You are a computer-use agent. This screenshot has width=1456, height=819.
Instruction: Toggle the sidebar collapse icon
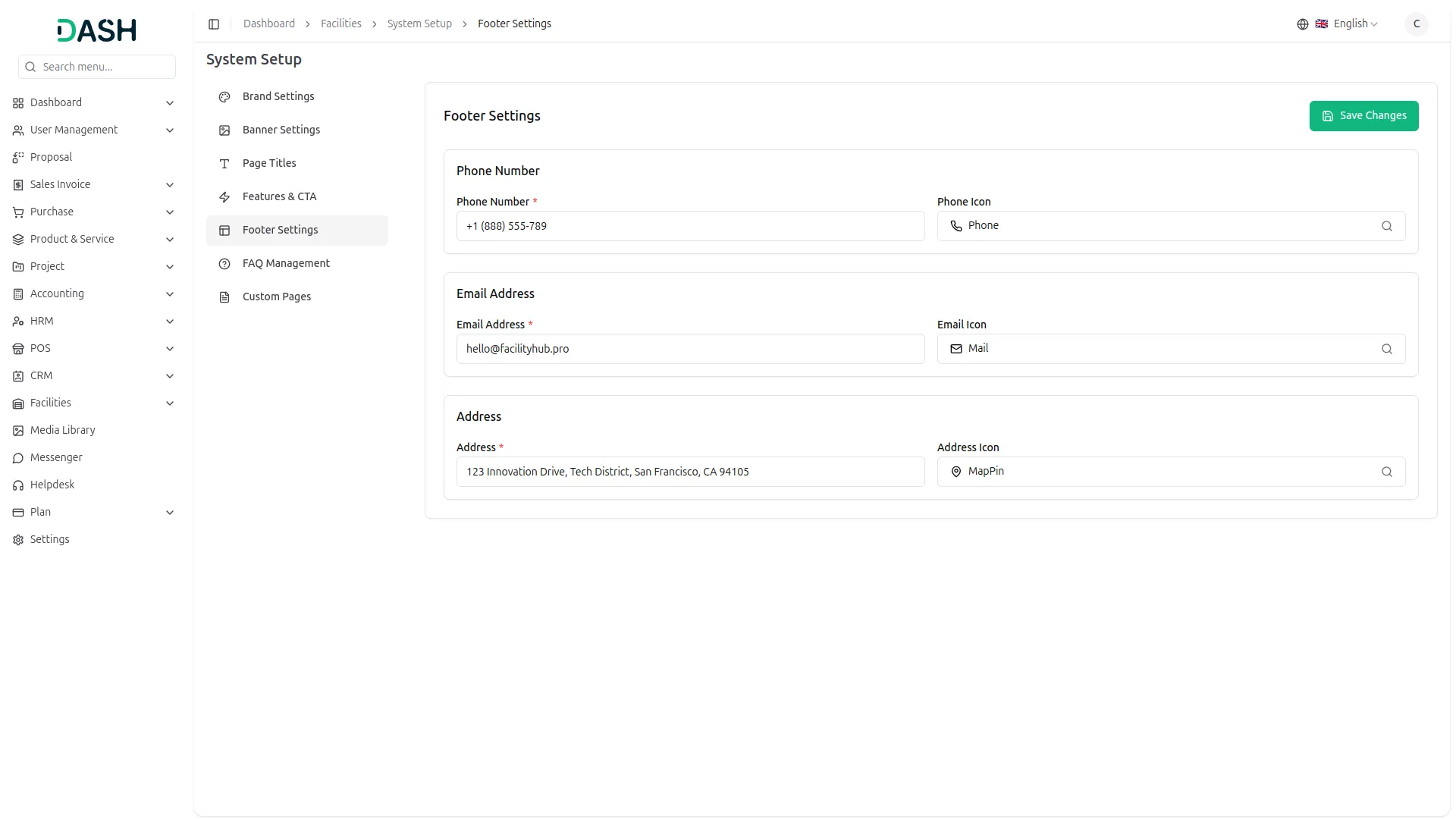pyautogui.click(x=214, y=24)
